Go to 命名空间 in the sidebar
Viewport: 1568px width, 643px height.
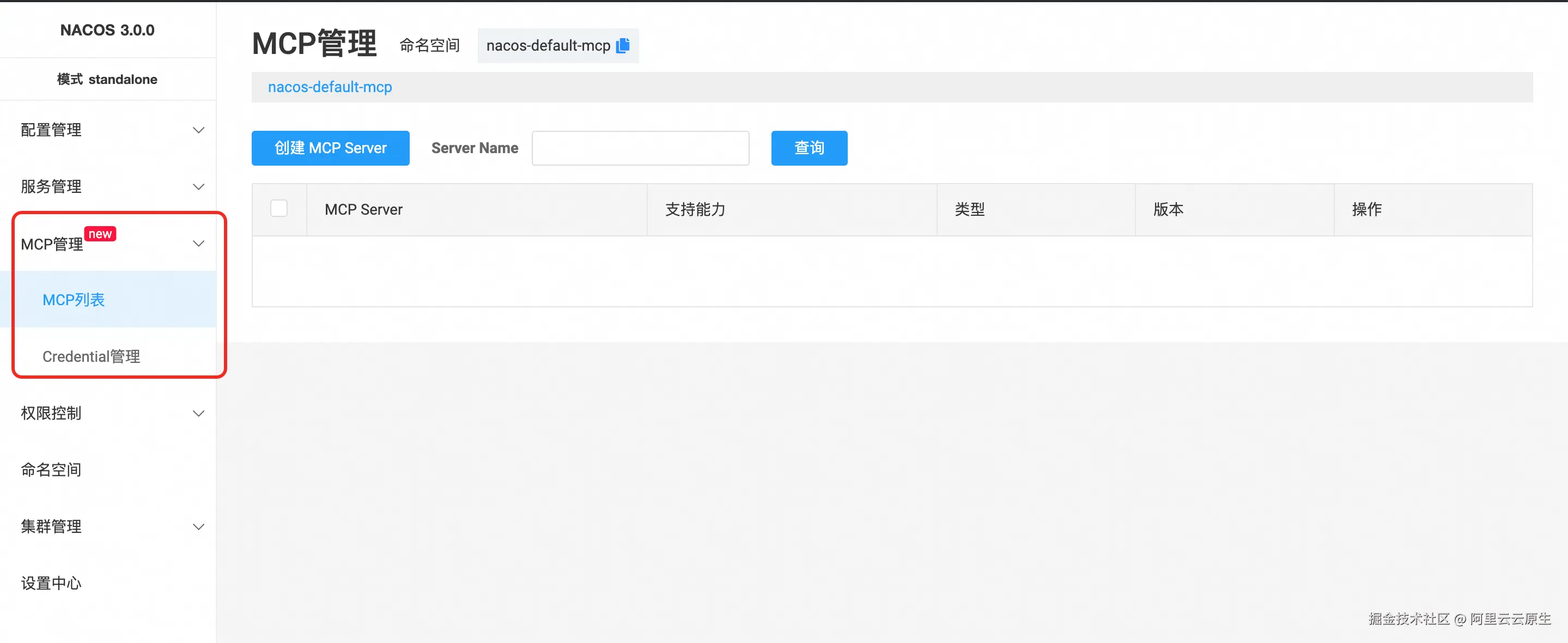[x=51, y=470]
